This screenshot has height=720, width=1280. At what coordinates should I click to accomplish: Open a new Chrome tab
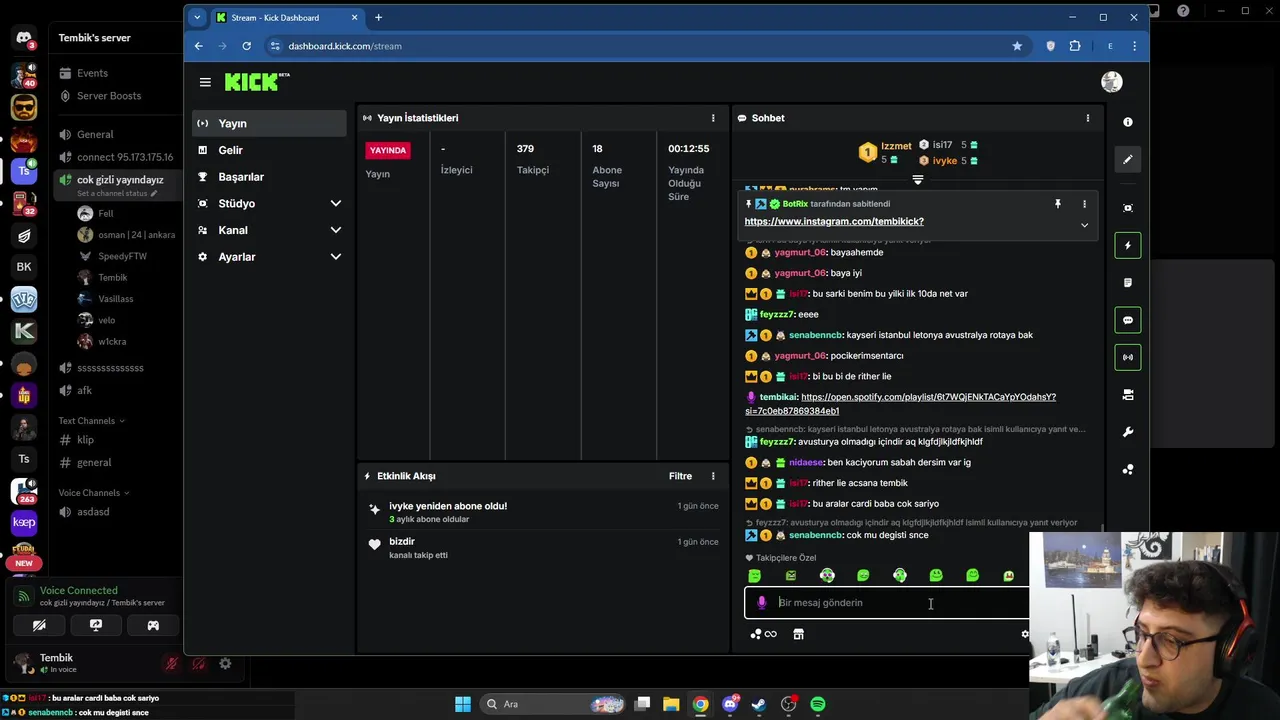point(378,17)
